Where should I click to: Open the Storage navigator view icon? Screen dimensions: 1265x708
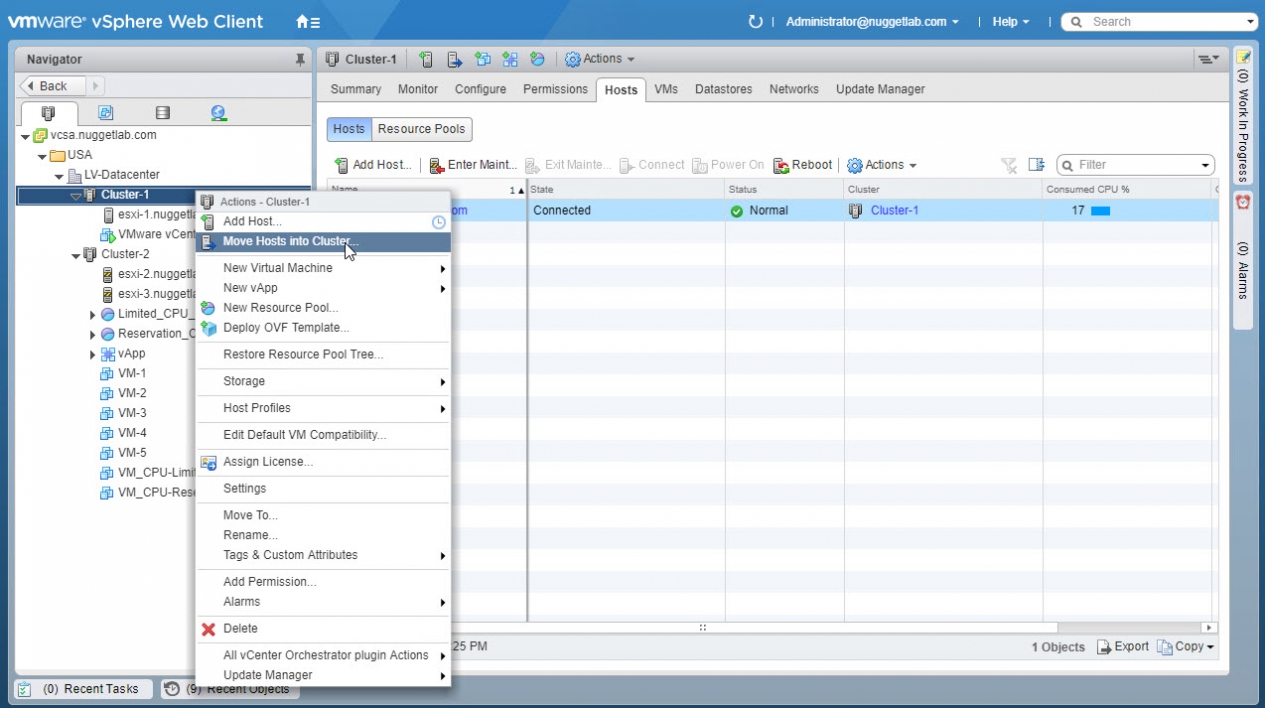(x=162, y=113)
